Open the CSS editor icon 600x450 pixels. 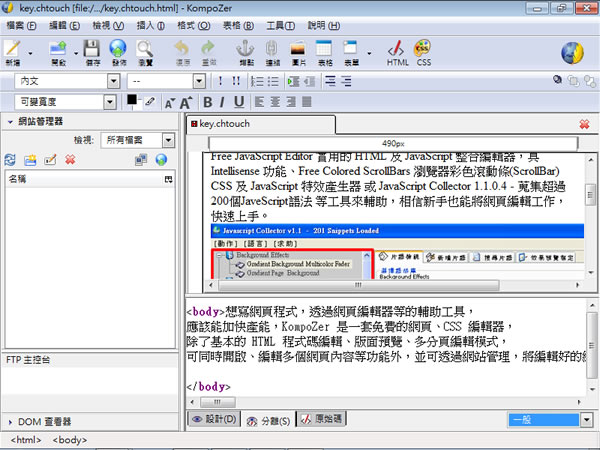(x=423, y=50)
